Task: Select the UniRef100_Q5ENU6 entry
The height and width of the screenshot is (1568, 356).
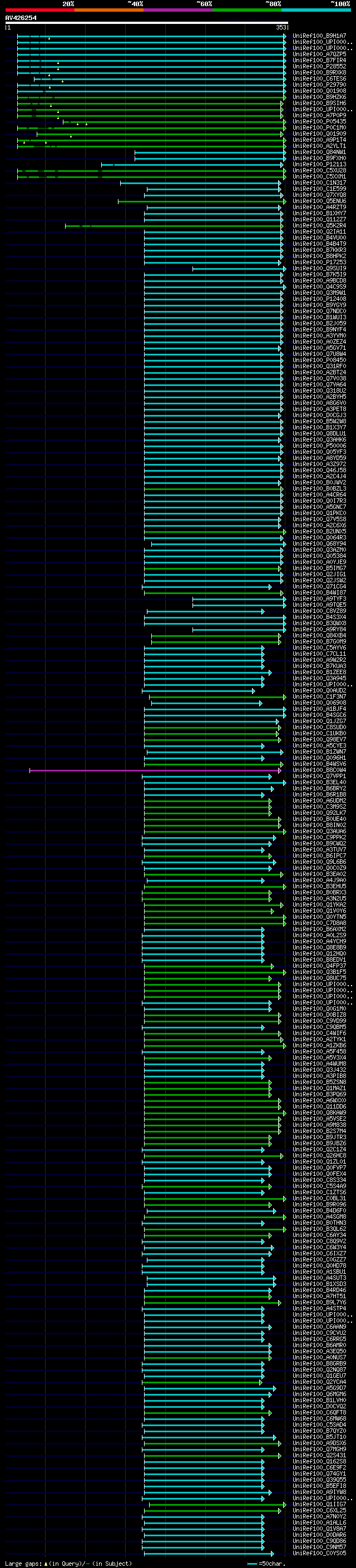Action: coord(319,201)
